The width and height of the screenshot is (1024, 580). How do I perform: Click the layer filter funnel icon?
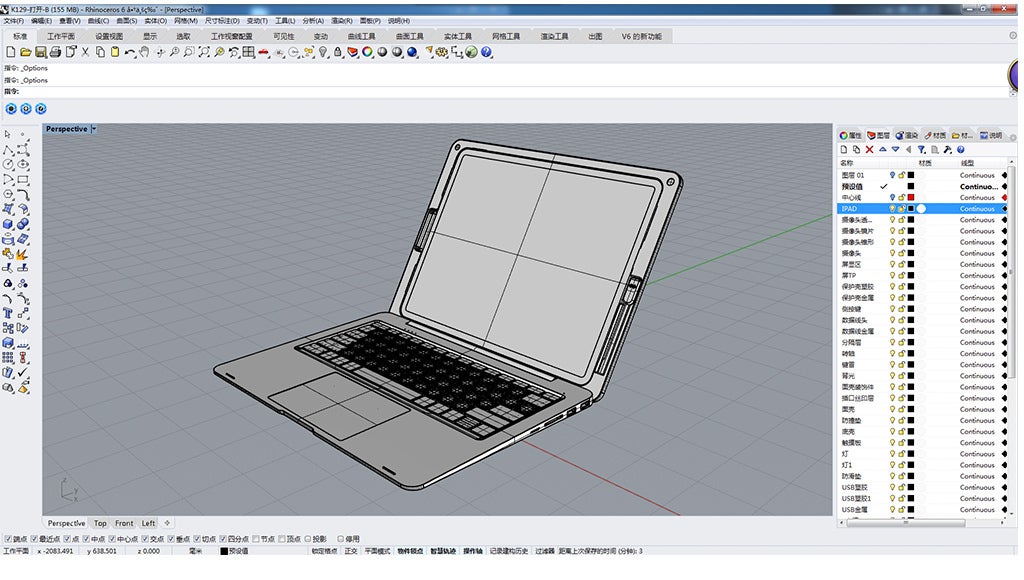coord(921,149)
